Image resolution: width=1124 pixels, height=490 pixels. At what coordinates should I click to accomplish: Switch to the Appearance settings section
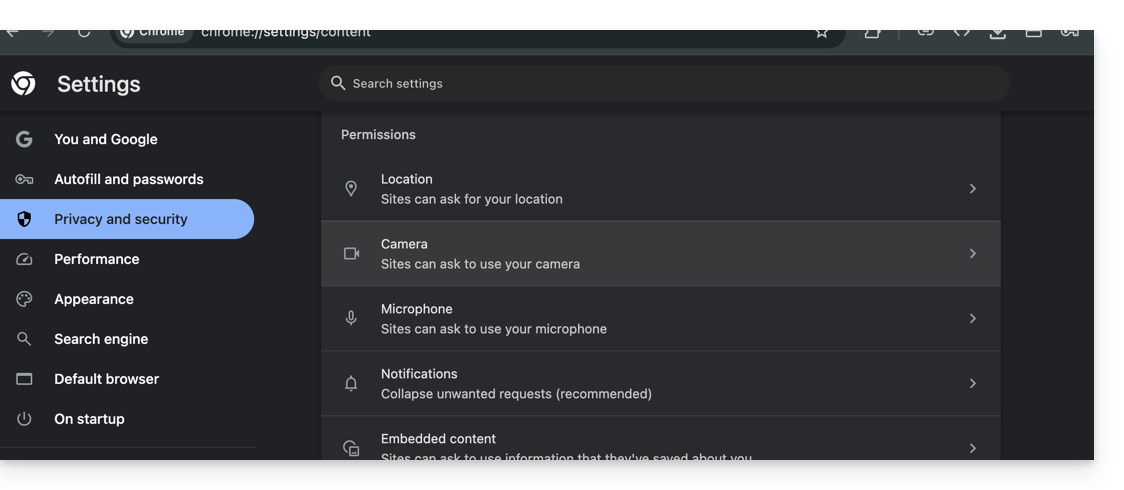[x=93, y=299]
